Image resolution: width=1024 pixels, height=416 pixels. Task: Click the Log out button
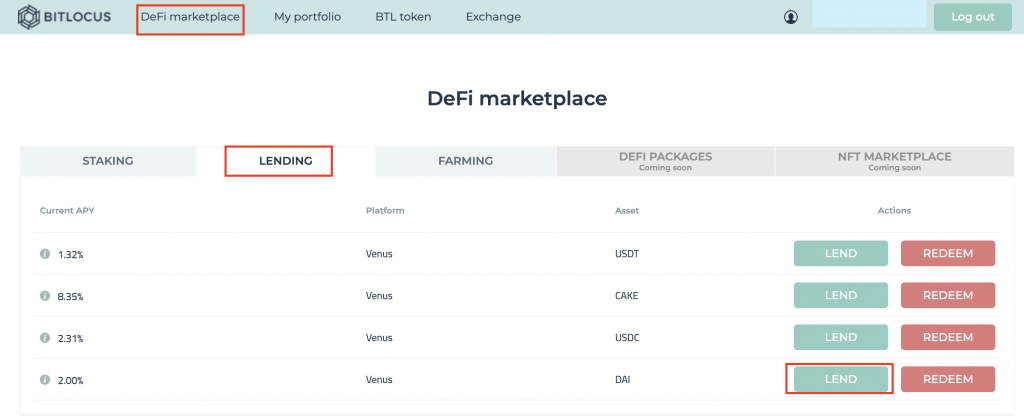coord(972,17)
